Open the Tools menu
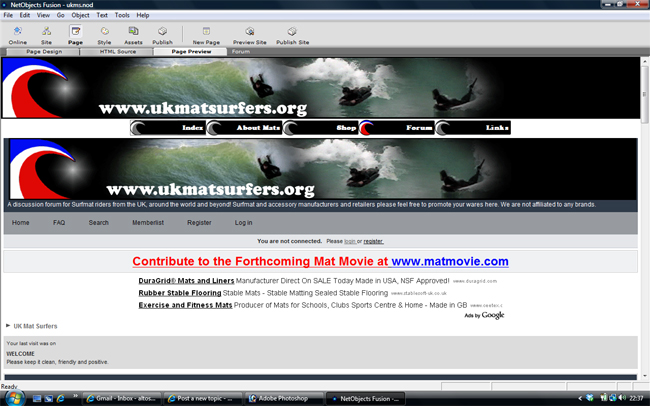 click(122, 15)
